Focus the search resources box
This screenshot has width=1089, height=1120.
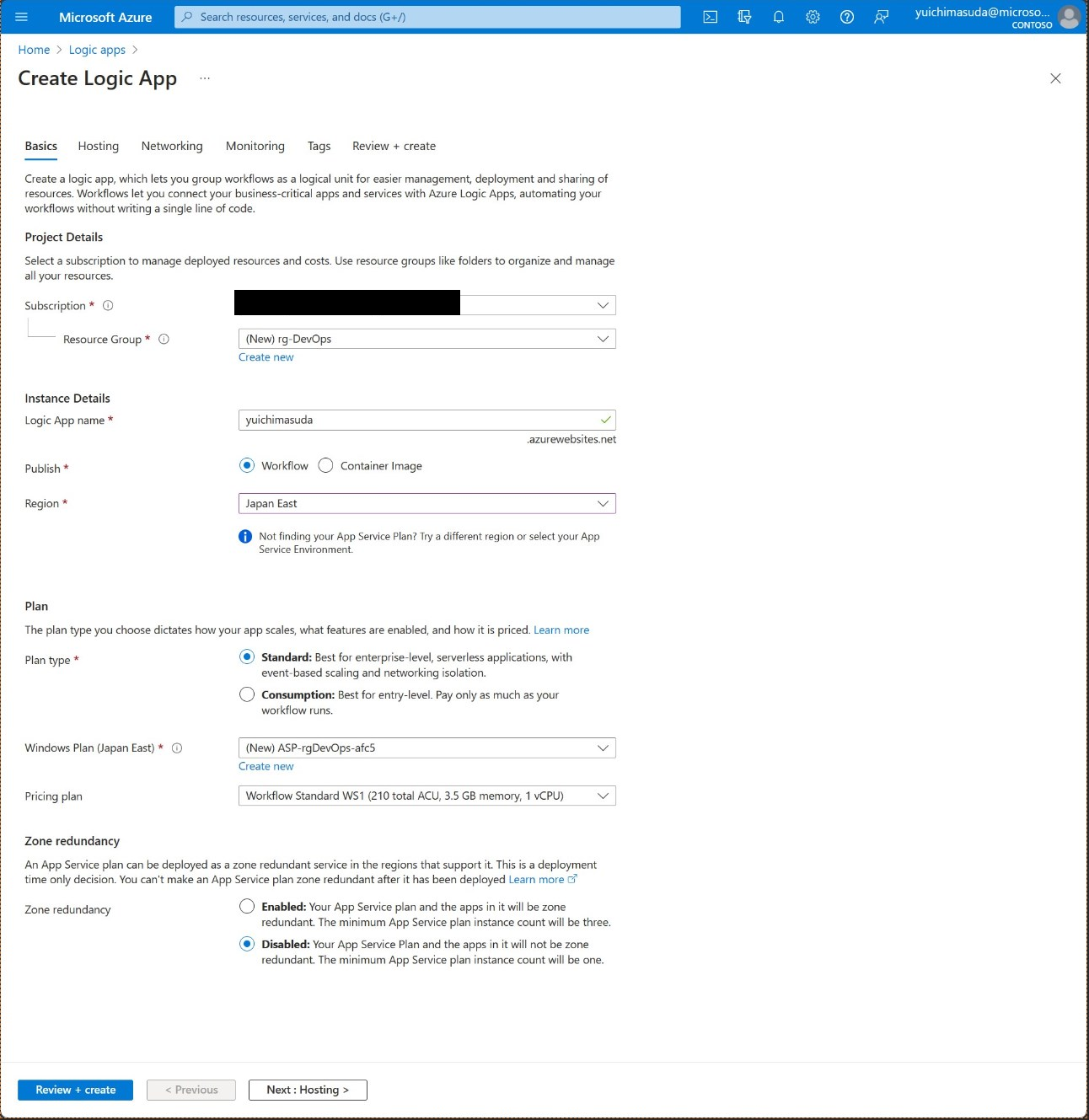(427, 17)
